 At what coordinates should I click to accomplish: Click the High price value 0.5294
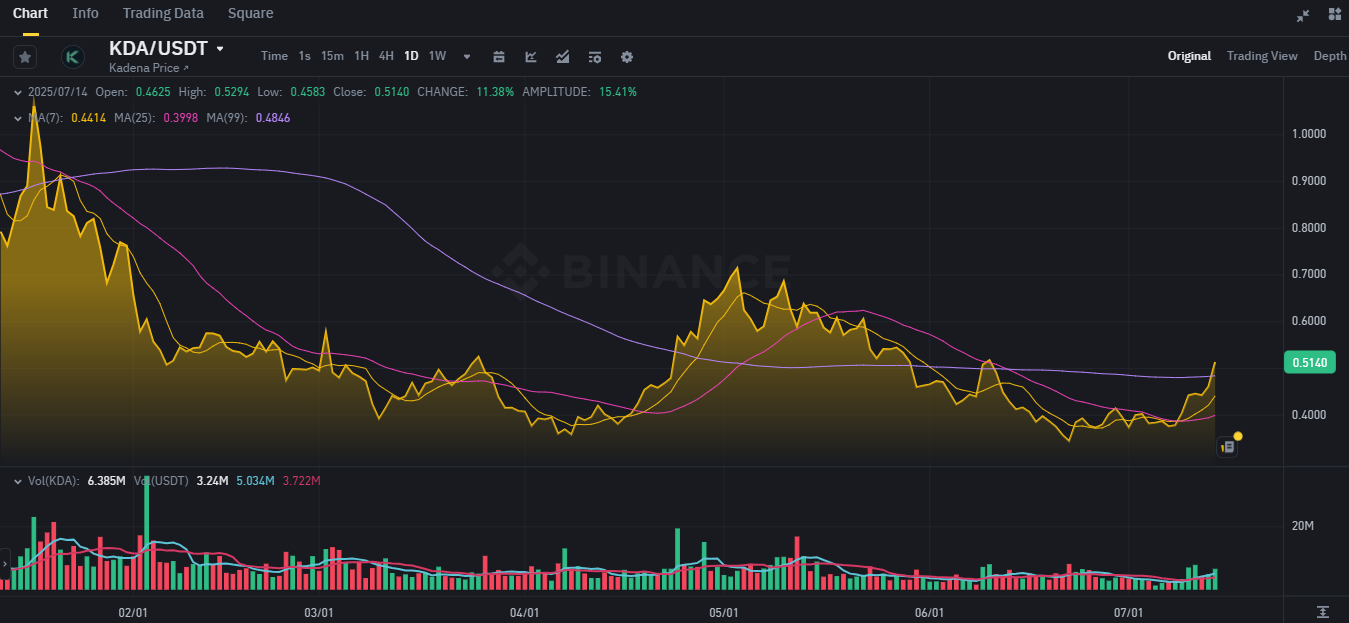pyautogui.click(x=230, y=92)
